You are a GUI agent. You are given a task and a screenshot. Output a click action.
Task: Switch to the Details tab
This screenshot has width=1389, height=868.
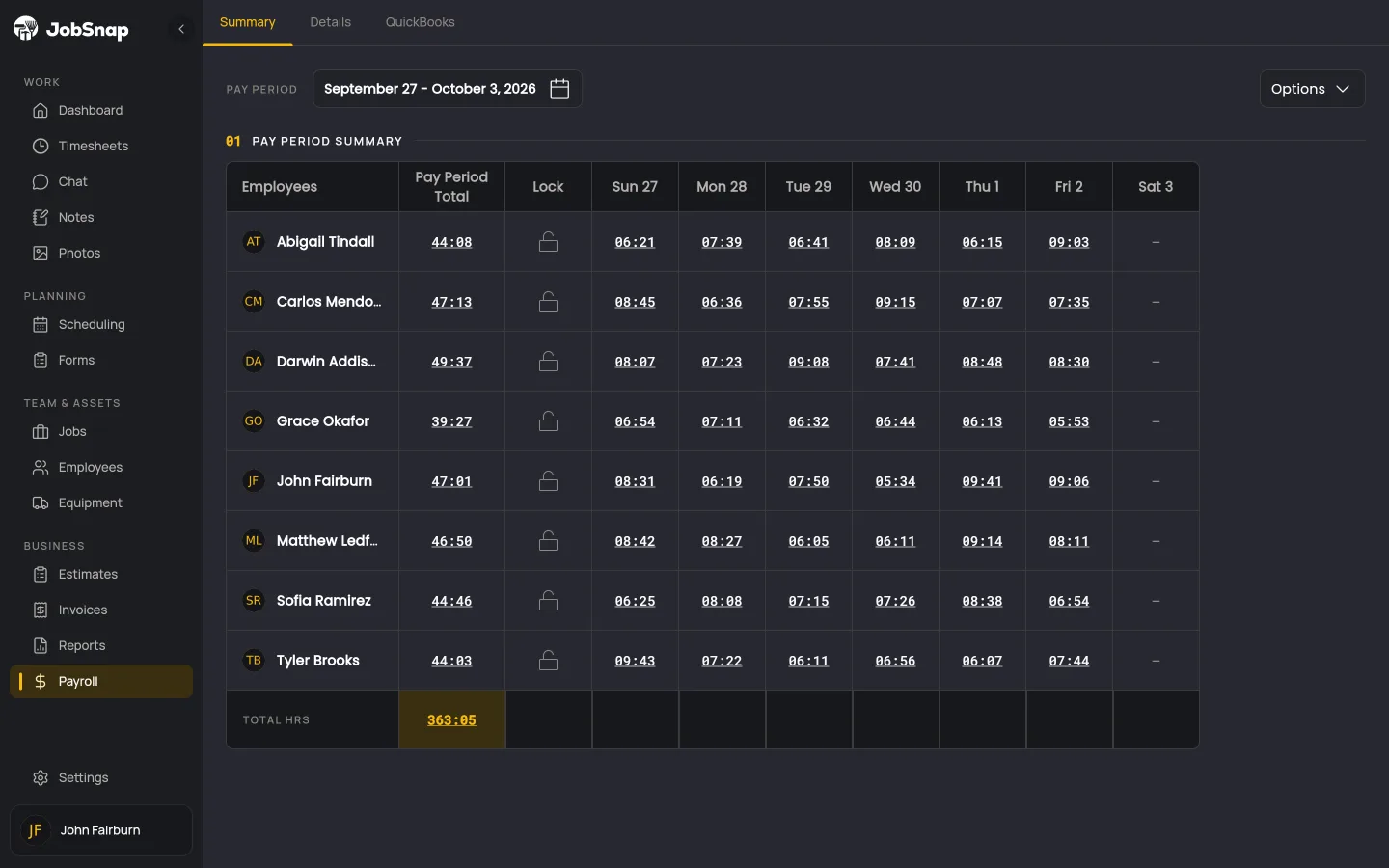coord(330,22)
